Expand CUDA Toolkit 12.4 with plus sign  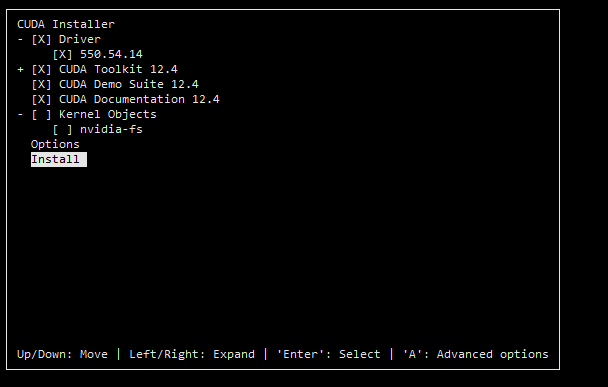(20, 69)
